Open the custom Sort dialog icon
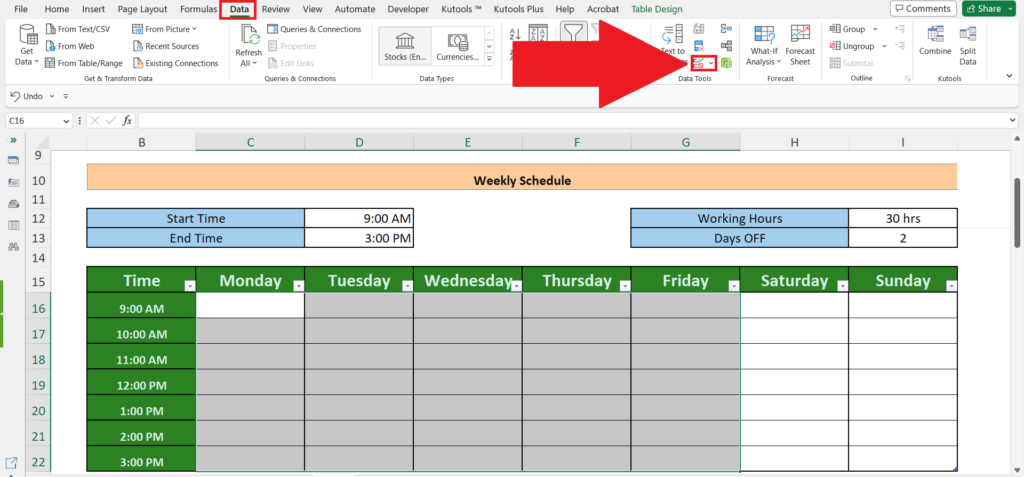This screenshot has width=1024, height=477. 537,34
